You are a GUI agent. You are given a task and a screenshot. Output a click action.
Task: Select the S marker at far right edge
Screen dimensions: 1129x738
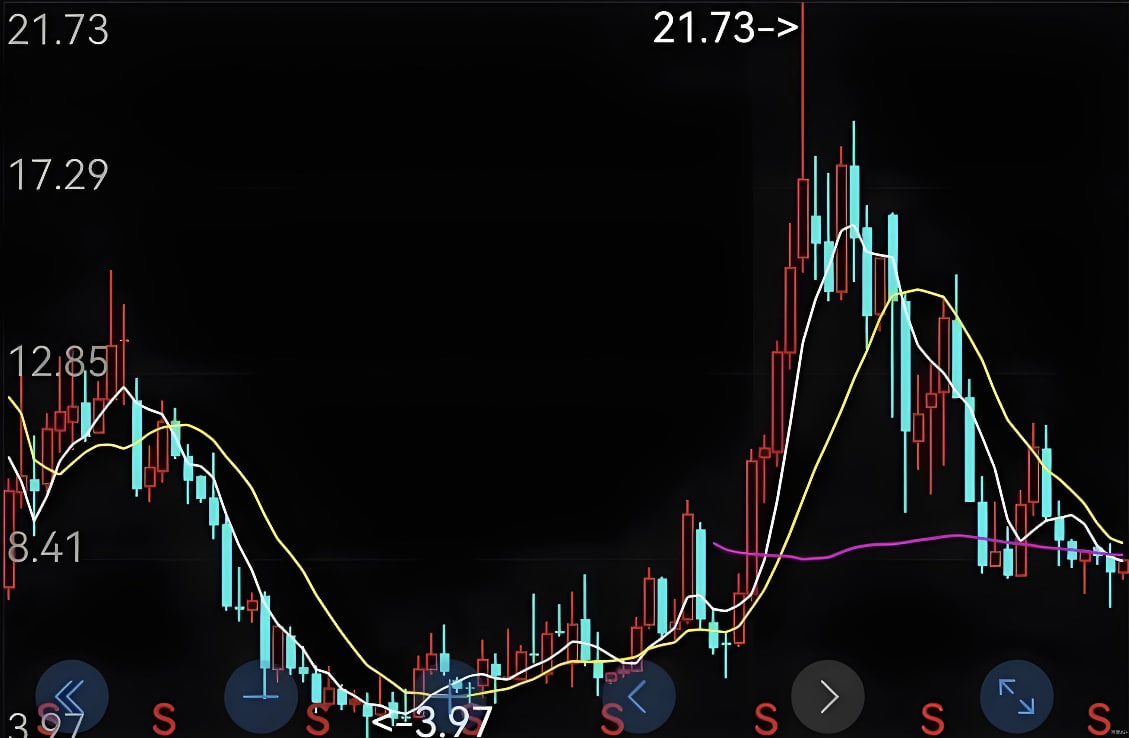1099,717
